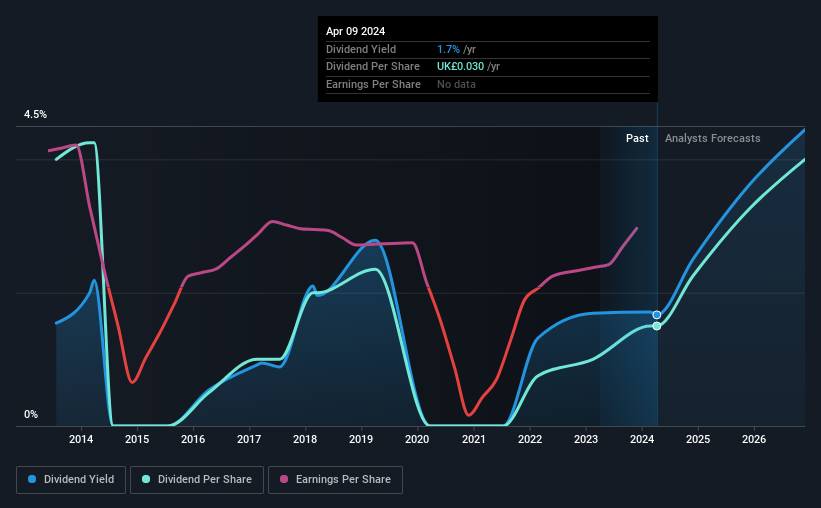
Task: Click the 0% y-axis label
Action: [x=31, y=414]
